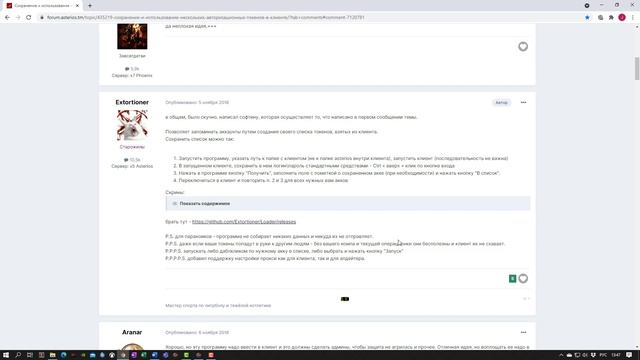Open Task View on taskbar
This screenshot has width=640, height=360.
29,355
